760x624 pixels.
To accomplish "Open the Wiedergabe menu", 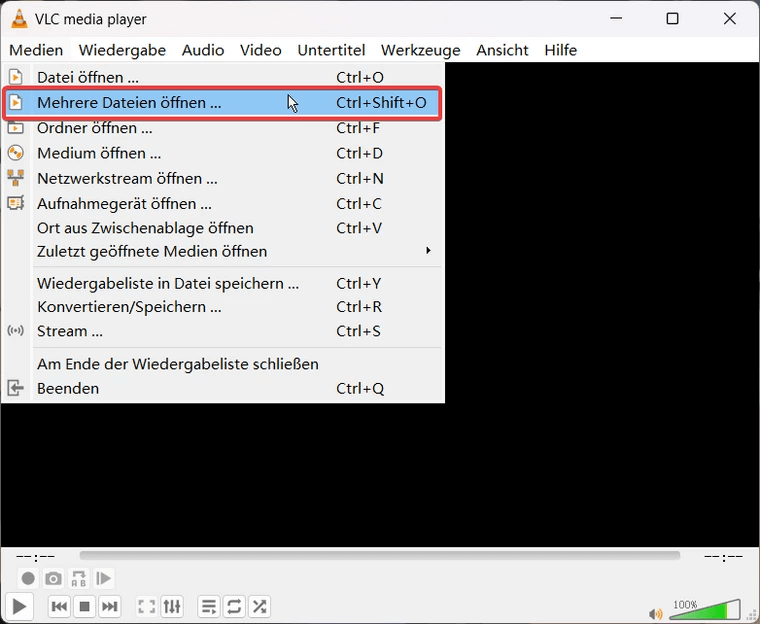I will tap(122, 50).
